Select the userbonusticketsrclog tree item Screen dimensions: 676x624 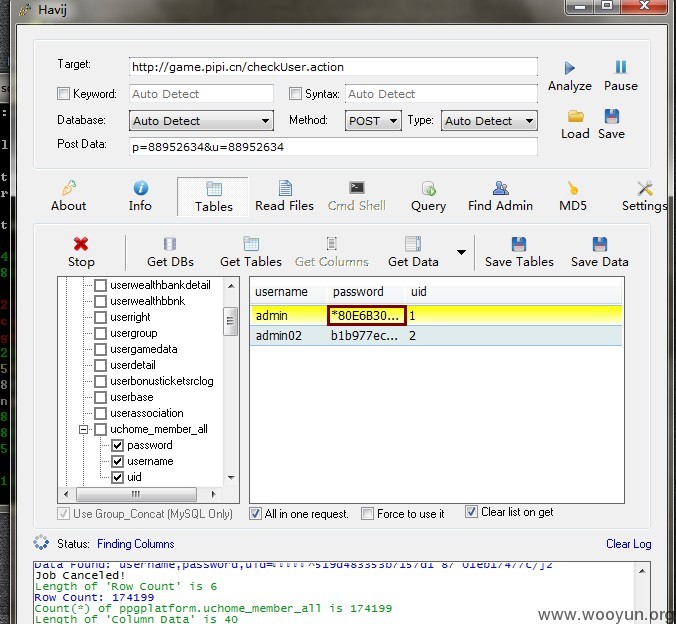click(162, 381)
